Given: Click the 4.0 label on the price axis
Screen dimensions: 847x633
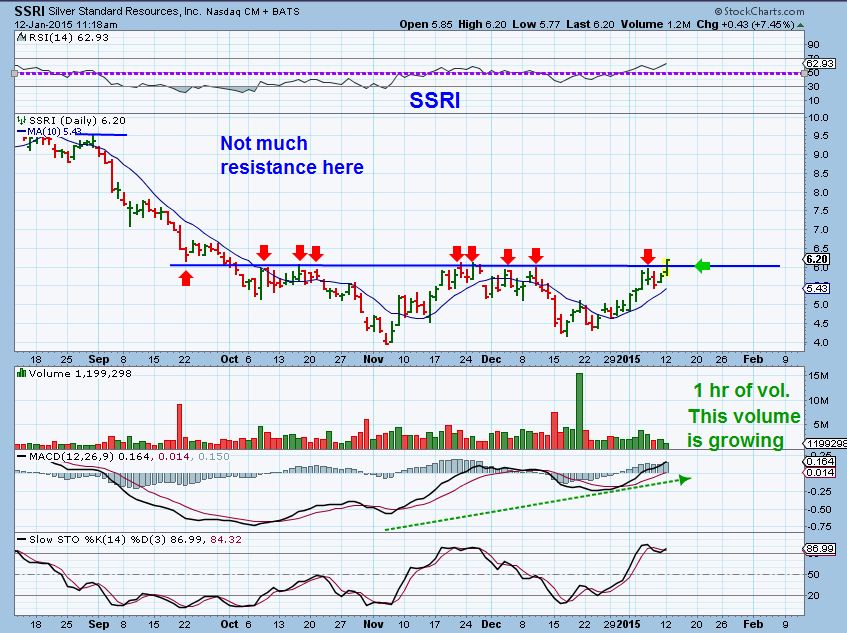Looking at the screenshot, I should click(821, 342).
